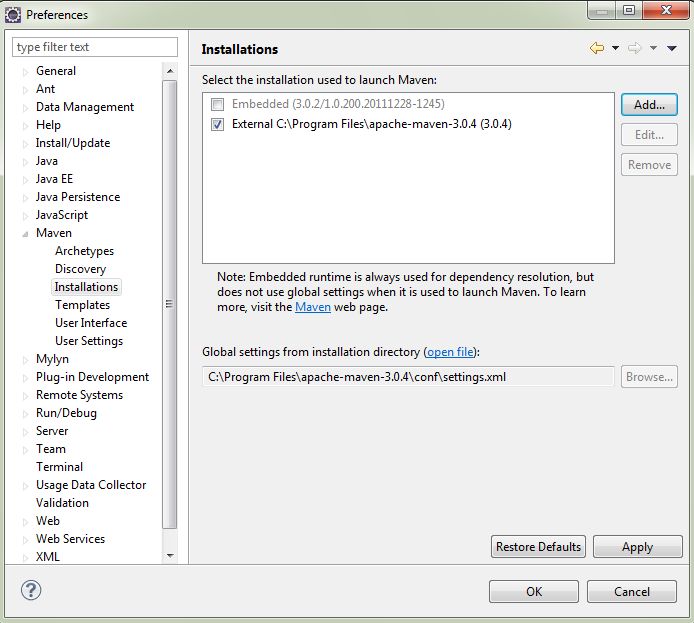
Task: Expand the Run/Debug tree node
Action: (25, 414)
